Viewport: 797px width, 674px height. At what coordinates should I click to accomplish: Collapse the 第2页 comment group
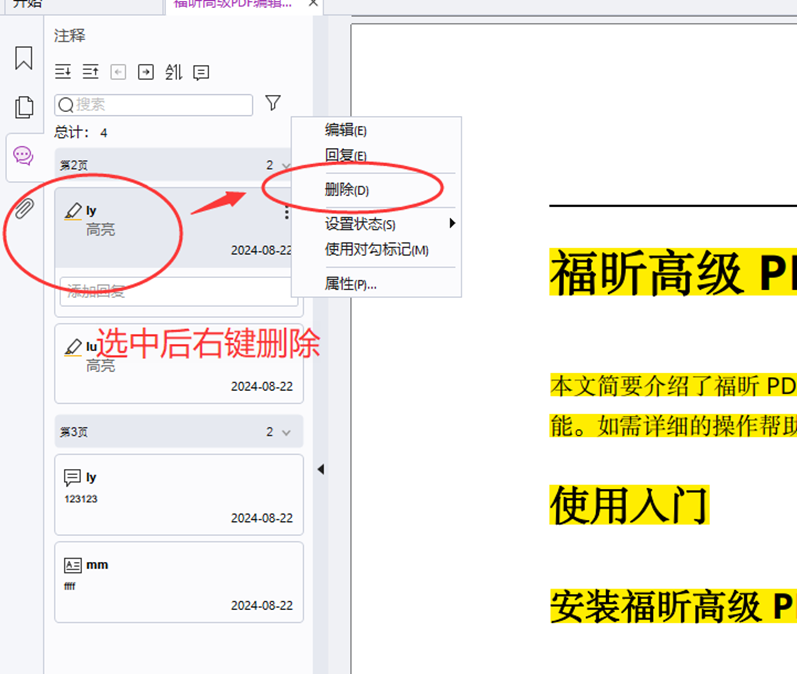click(x=286, y=166)
